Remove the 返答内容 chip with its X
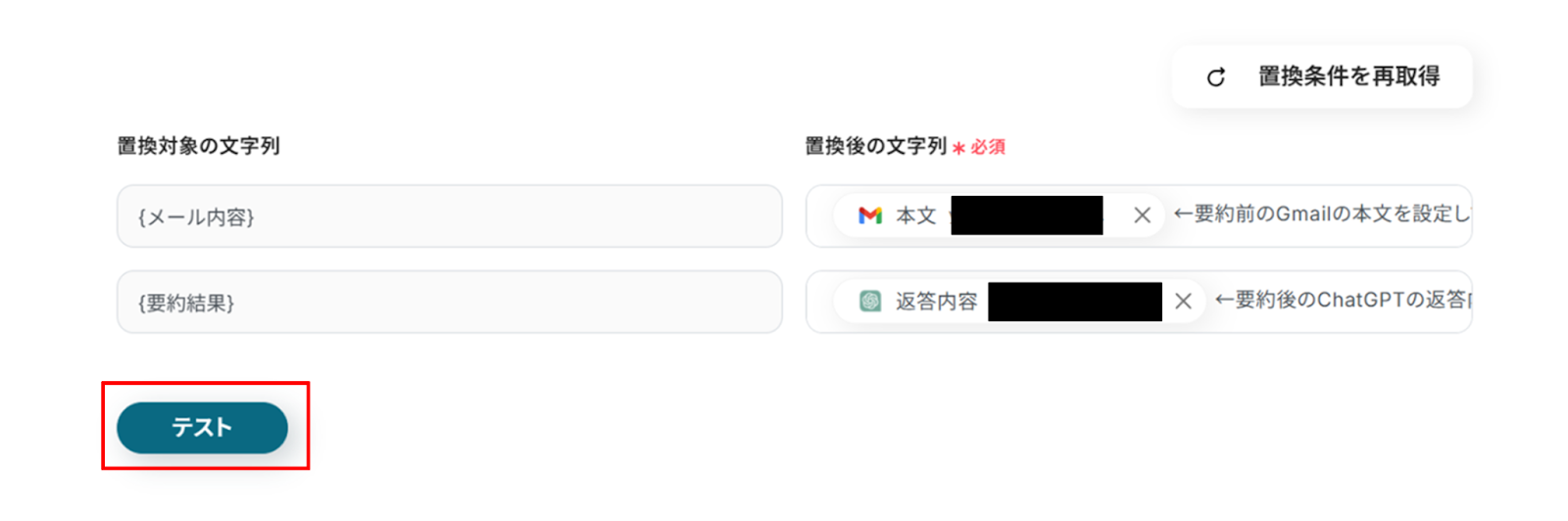The height and width of the screenshot is (521, 1568). pyautogui.click(x=1183, y=302)
